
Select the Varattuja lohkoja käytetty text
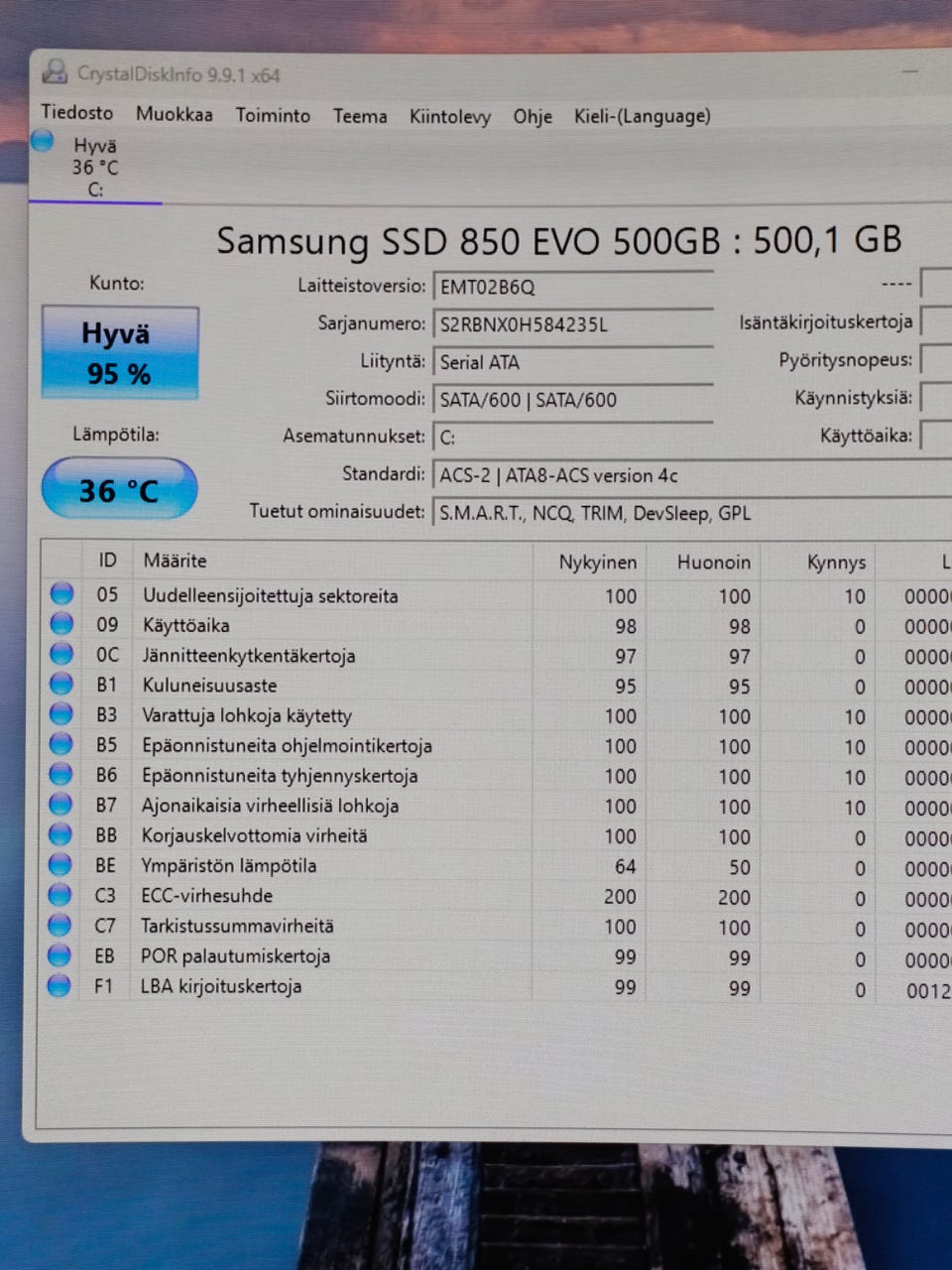(247, 715)
